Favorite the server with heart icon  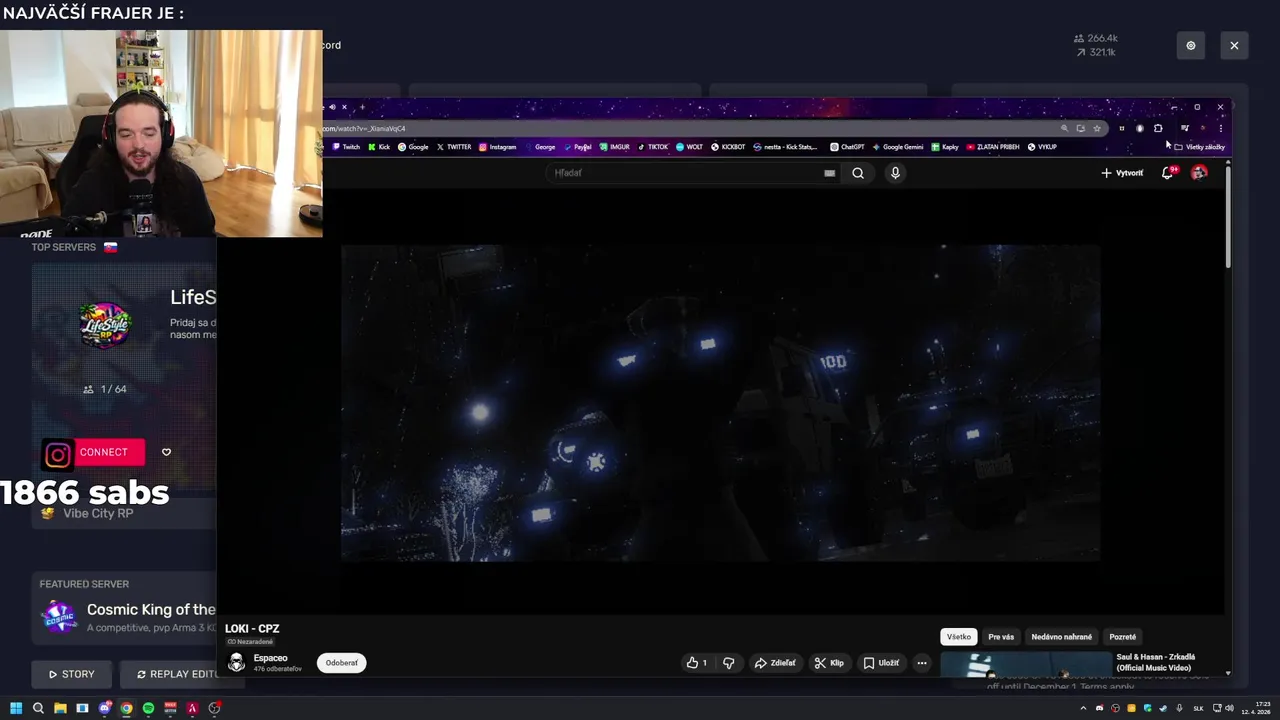pyautogui.click(x=166, y=452)
